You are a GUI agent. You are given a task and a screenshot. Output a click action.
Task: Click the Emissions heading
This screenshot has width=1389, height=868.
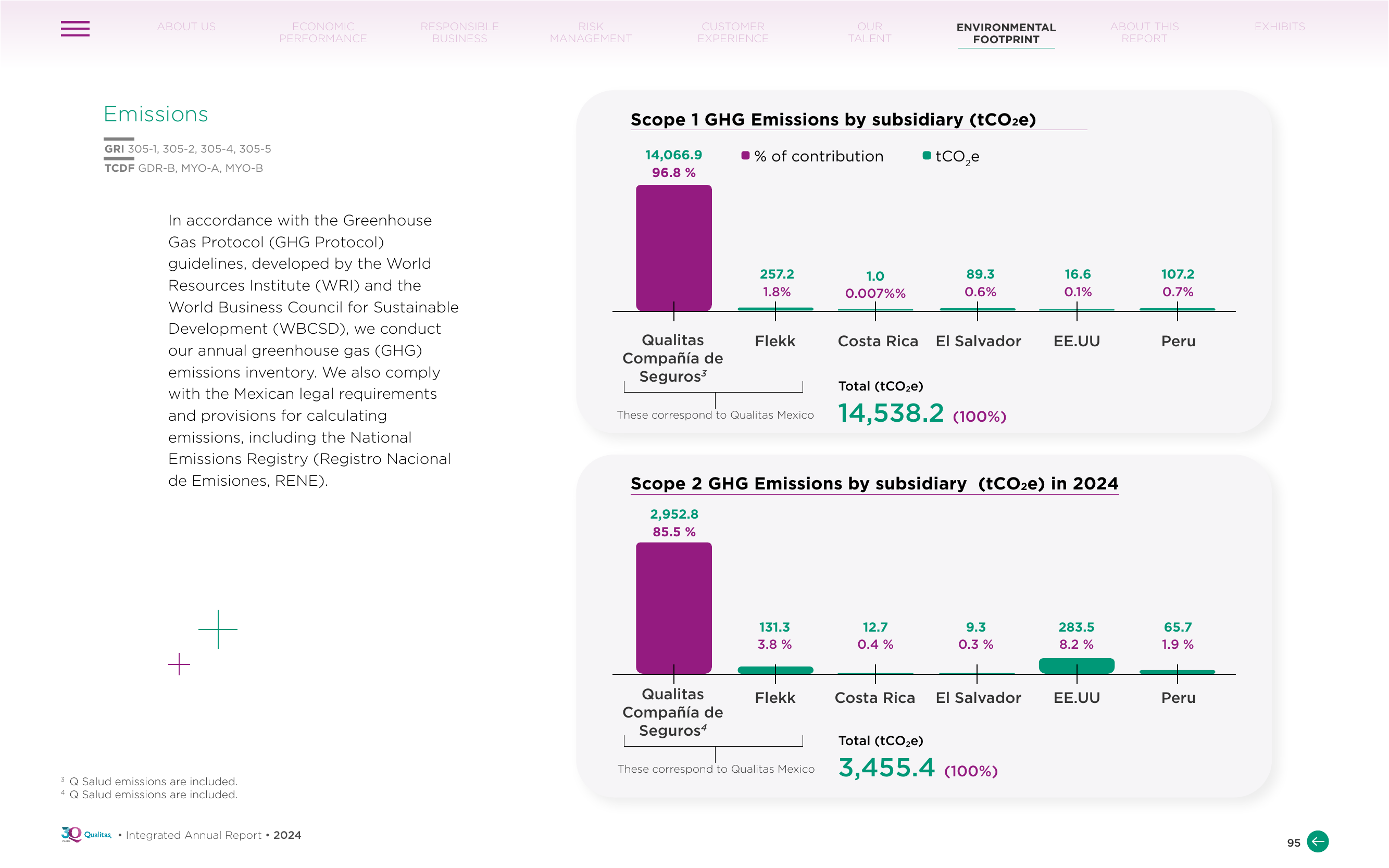click(156, 114)
